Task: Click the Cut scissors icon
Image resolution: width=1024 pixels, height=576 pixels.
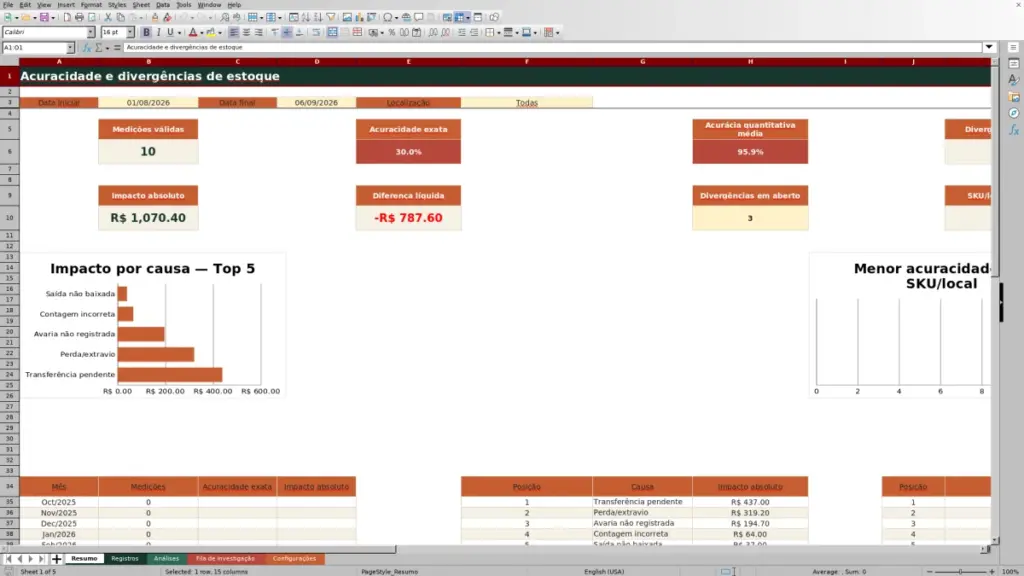Action: (x=108, y=18)
